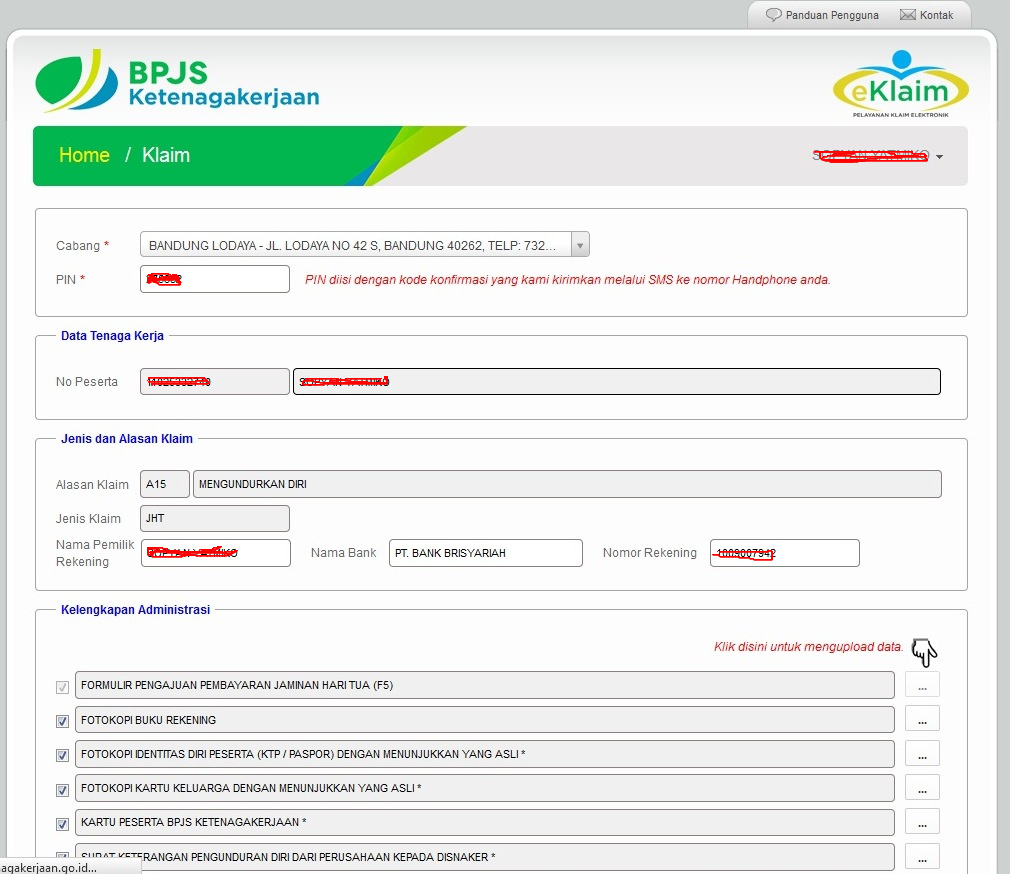Open upload for Fotokopi Kartu Keluarga
Screen dimensions: 1010x874
click(922, 788)
